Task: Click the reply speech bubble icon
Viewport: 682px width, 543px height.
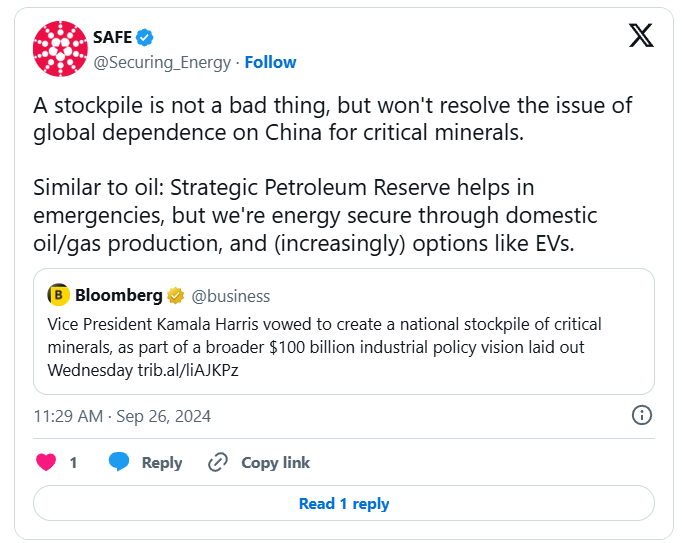Action: [x=119, y=462]
